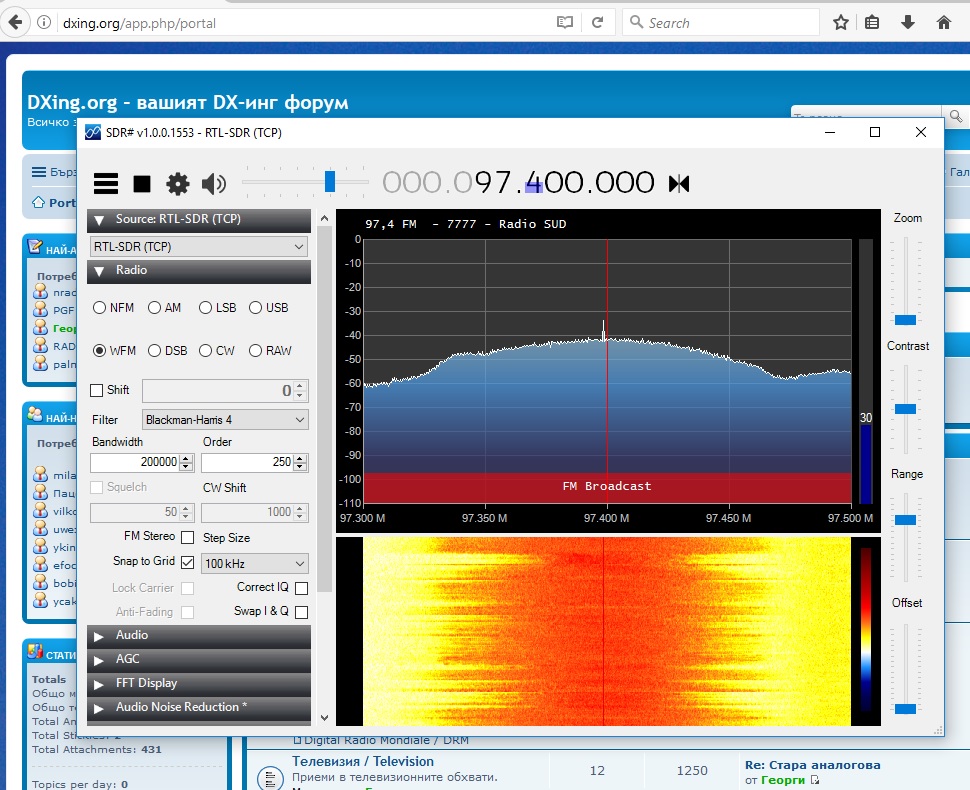Mute audio with the speaker icon
The image size is (970, 790).
(x=213, y=184)
